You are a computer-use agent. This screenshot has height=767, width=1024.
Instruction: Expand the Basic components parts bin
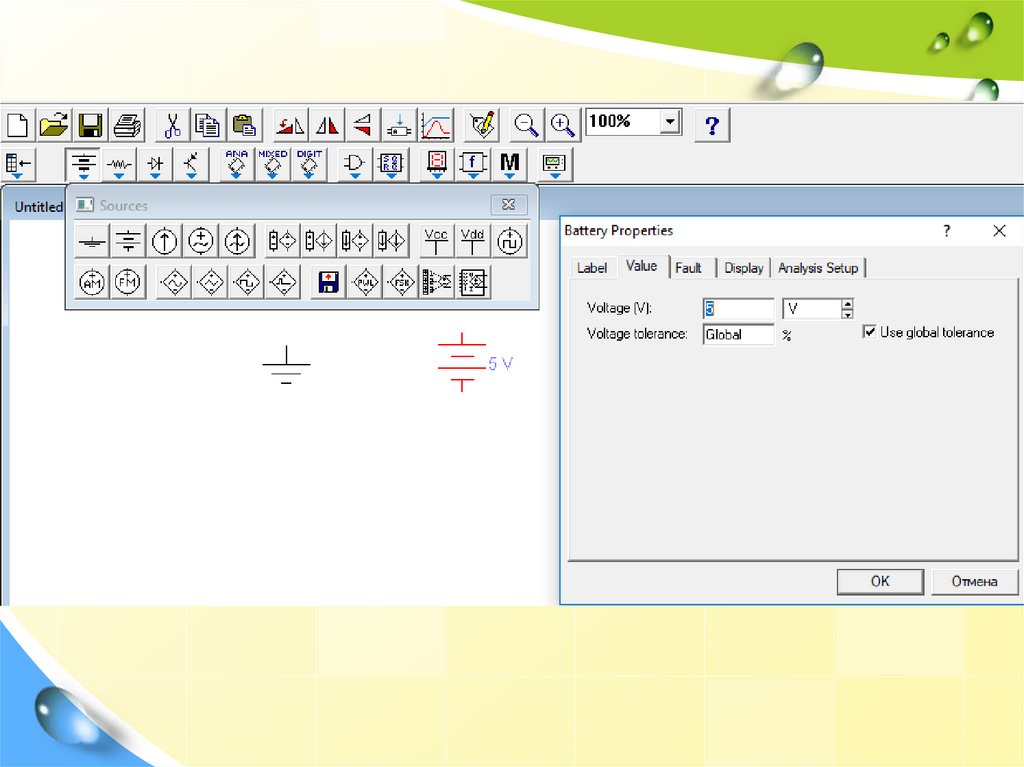120,163
